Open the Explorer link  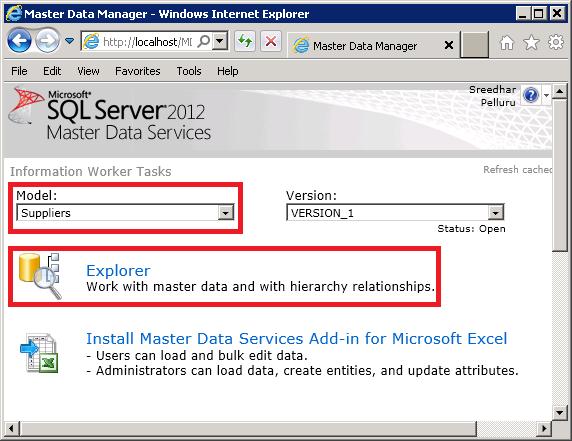click(118, 271)
